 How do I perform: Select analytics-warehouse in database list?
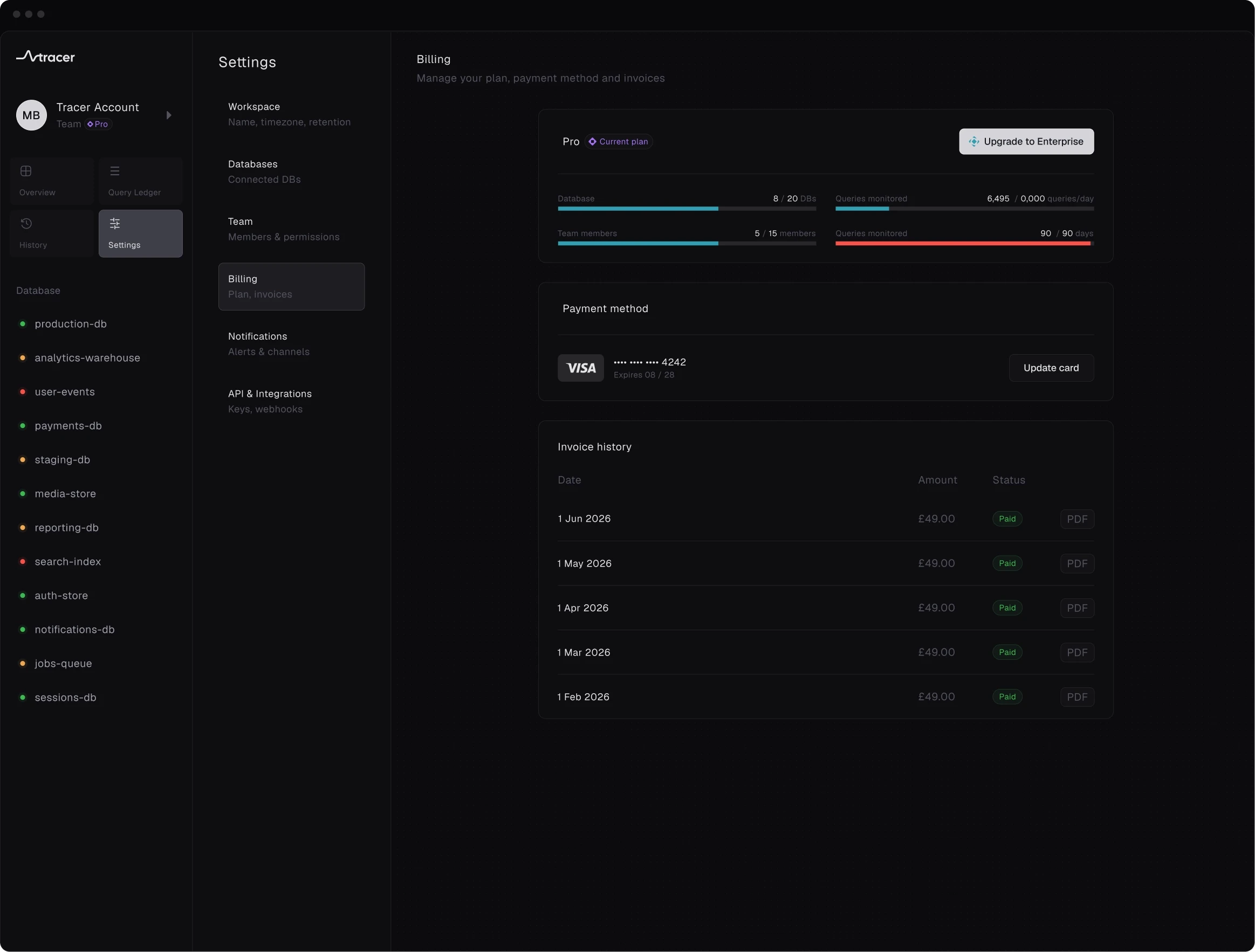click(87, 358)
